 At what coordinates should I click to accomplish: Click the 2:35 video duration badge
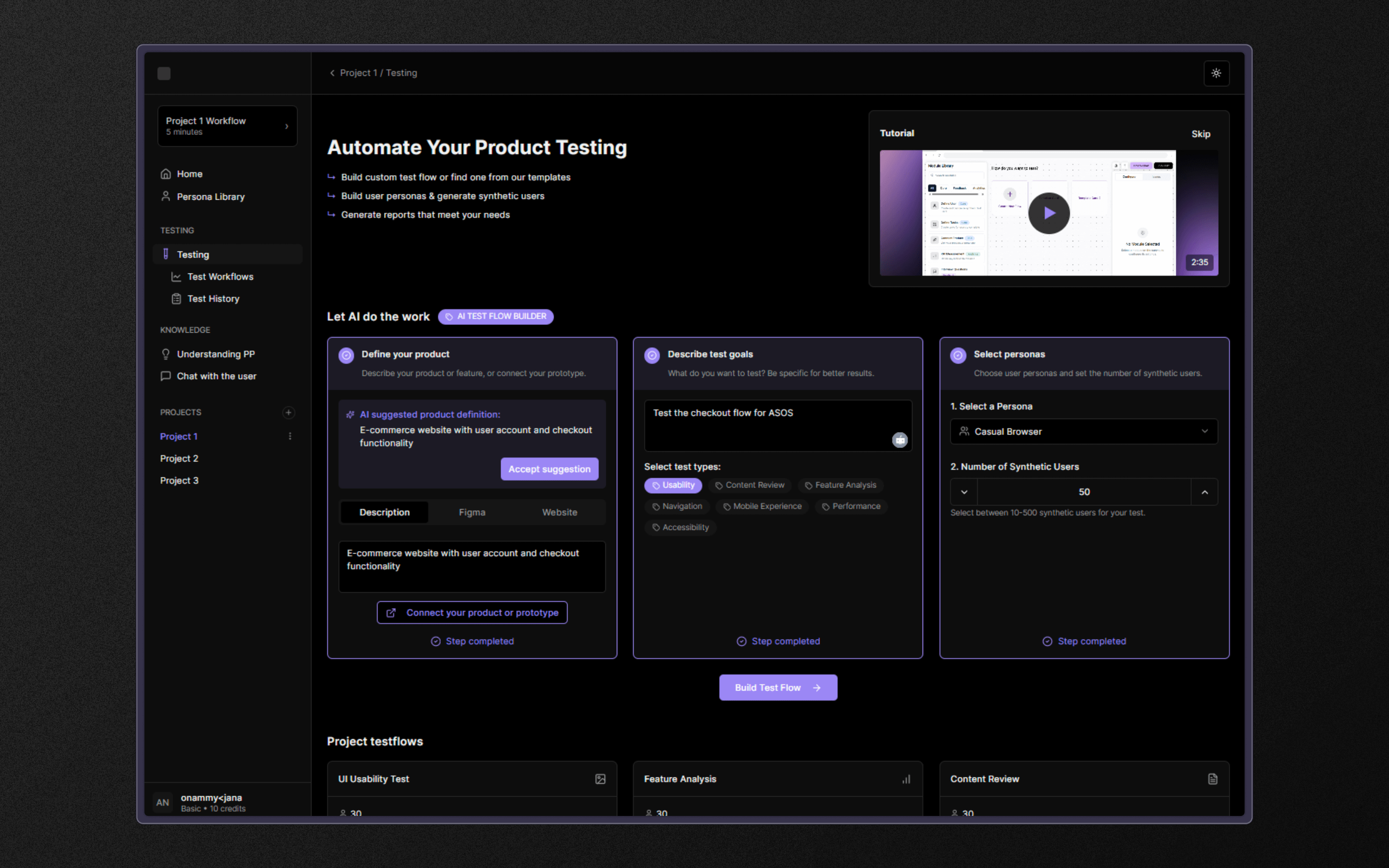pos(1199,262)
